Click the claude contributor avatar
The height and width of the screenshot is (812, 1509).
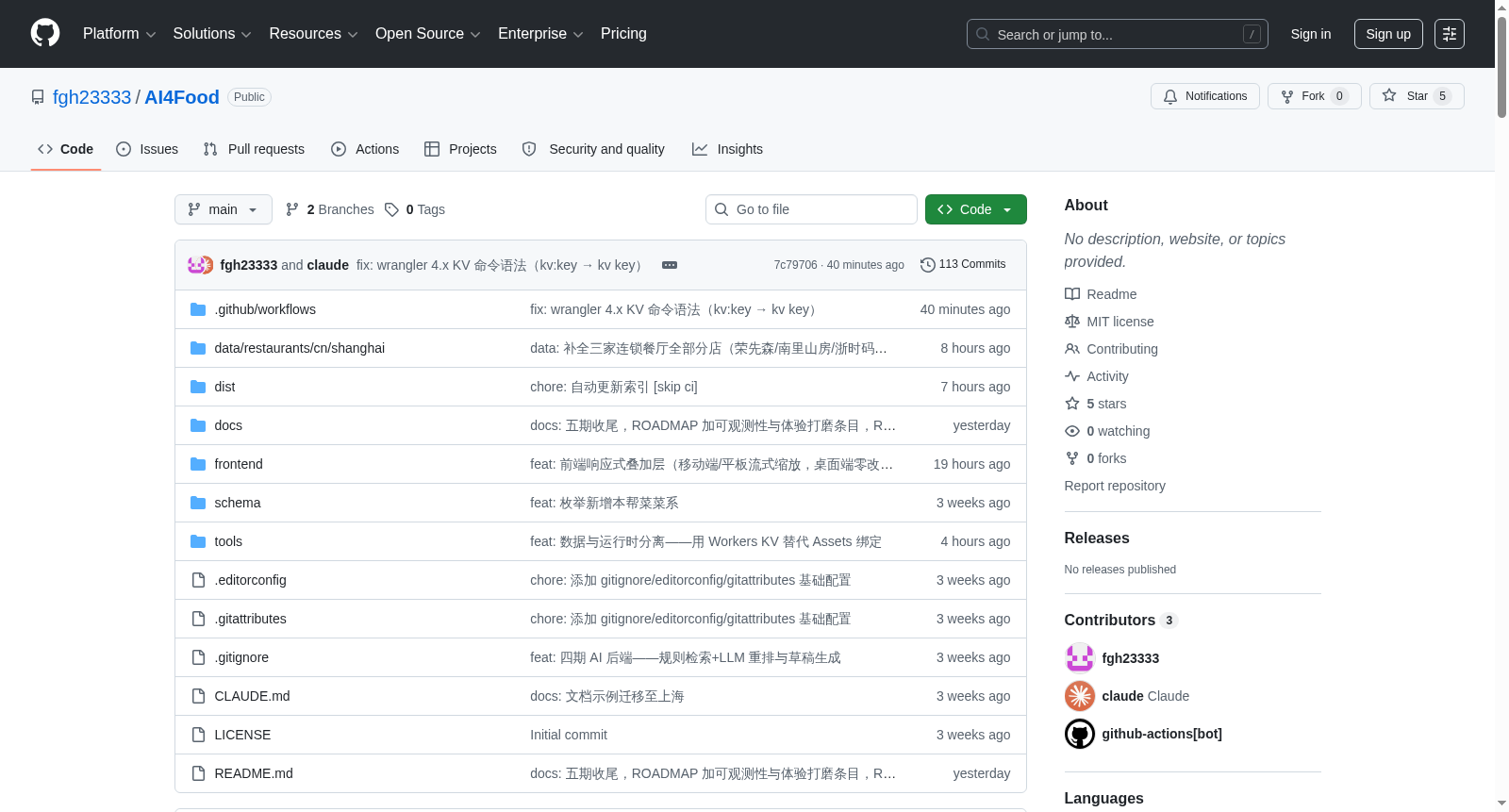1080,696
